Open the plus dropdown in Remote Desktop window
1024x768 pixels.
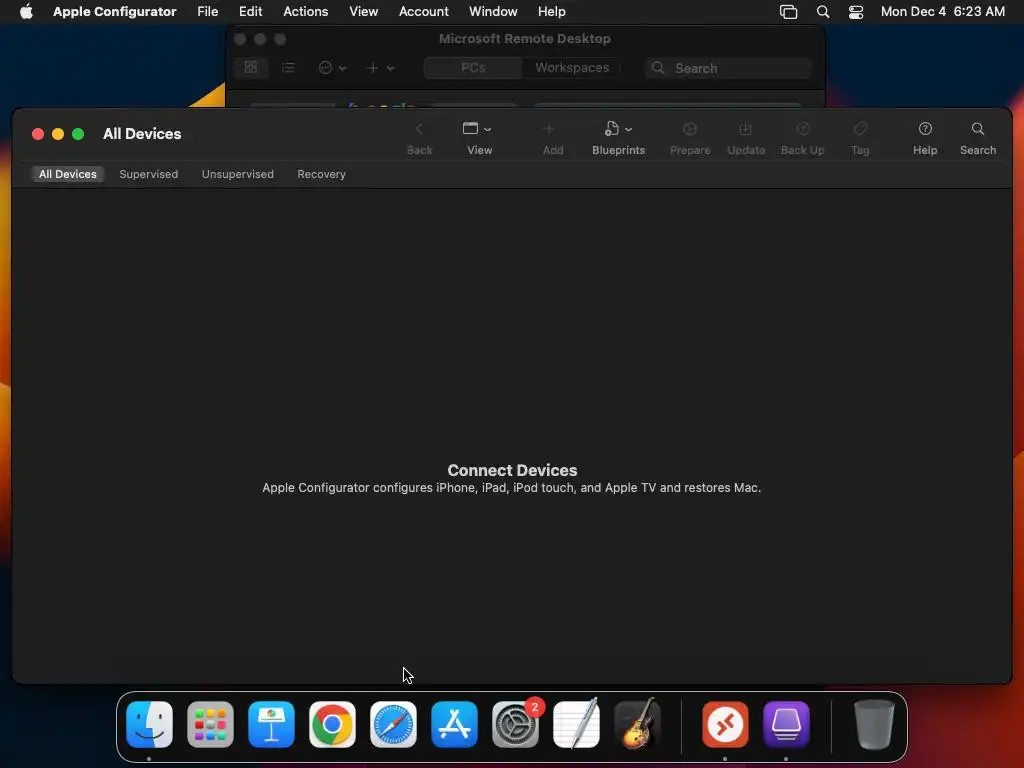380,68
